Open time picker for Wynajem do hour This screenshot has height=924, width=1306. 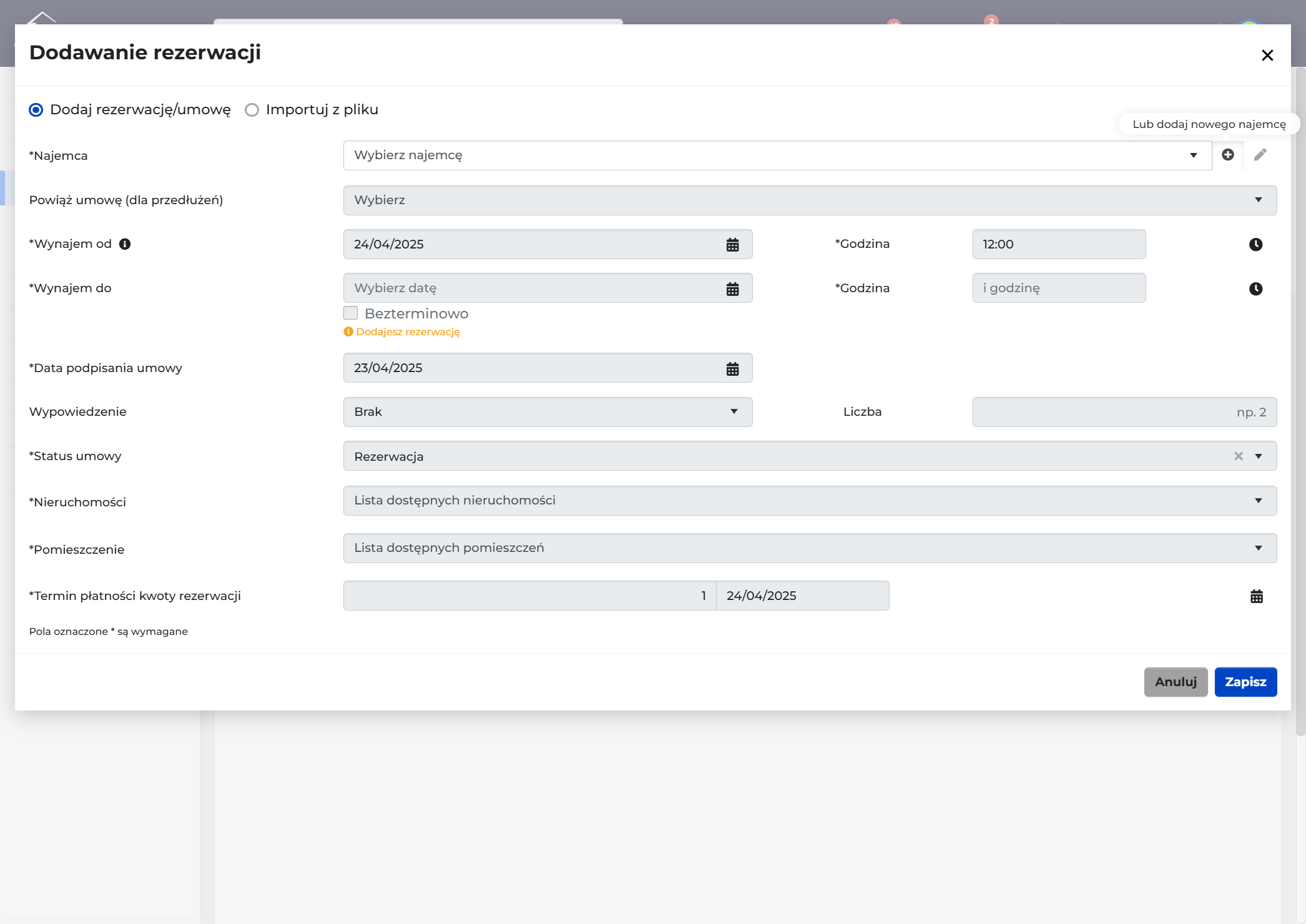[x=1255, y=288]
